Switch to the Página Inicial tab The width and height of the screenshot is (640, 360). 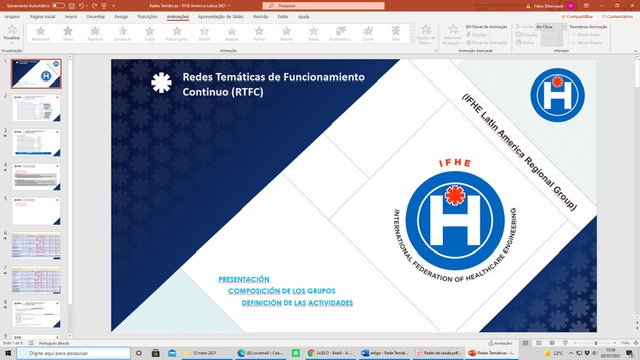click(x=42, y=17)
